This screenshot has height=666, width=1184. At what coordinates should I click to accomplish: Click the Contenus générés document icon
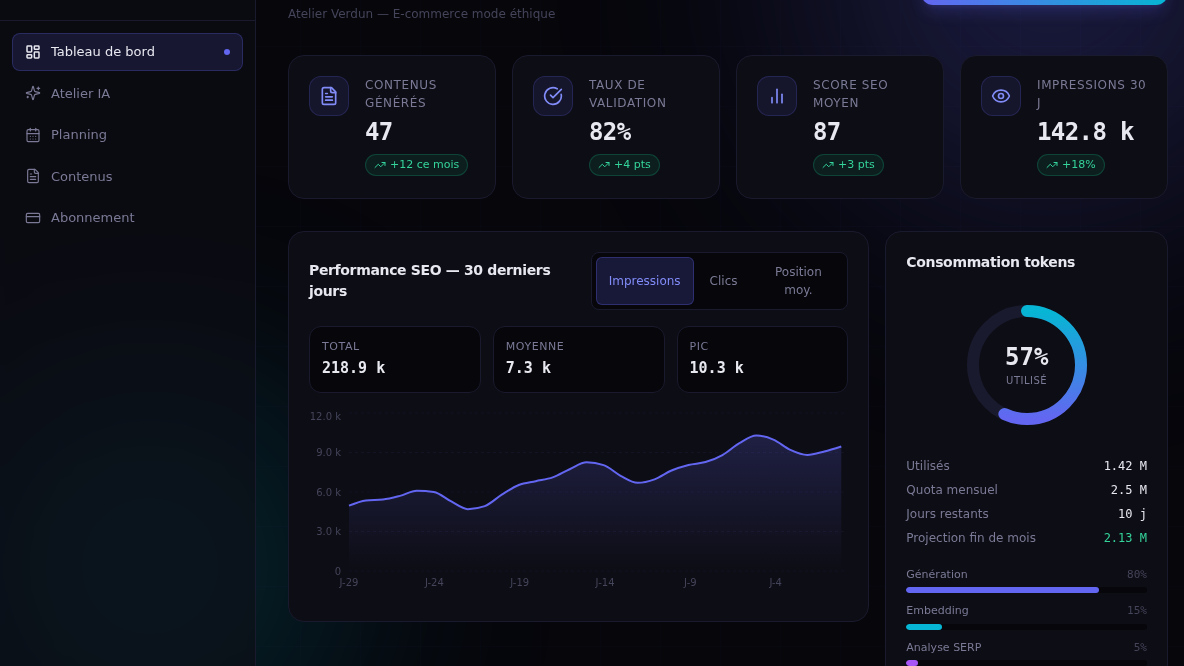[328, 96]
